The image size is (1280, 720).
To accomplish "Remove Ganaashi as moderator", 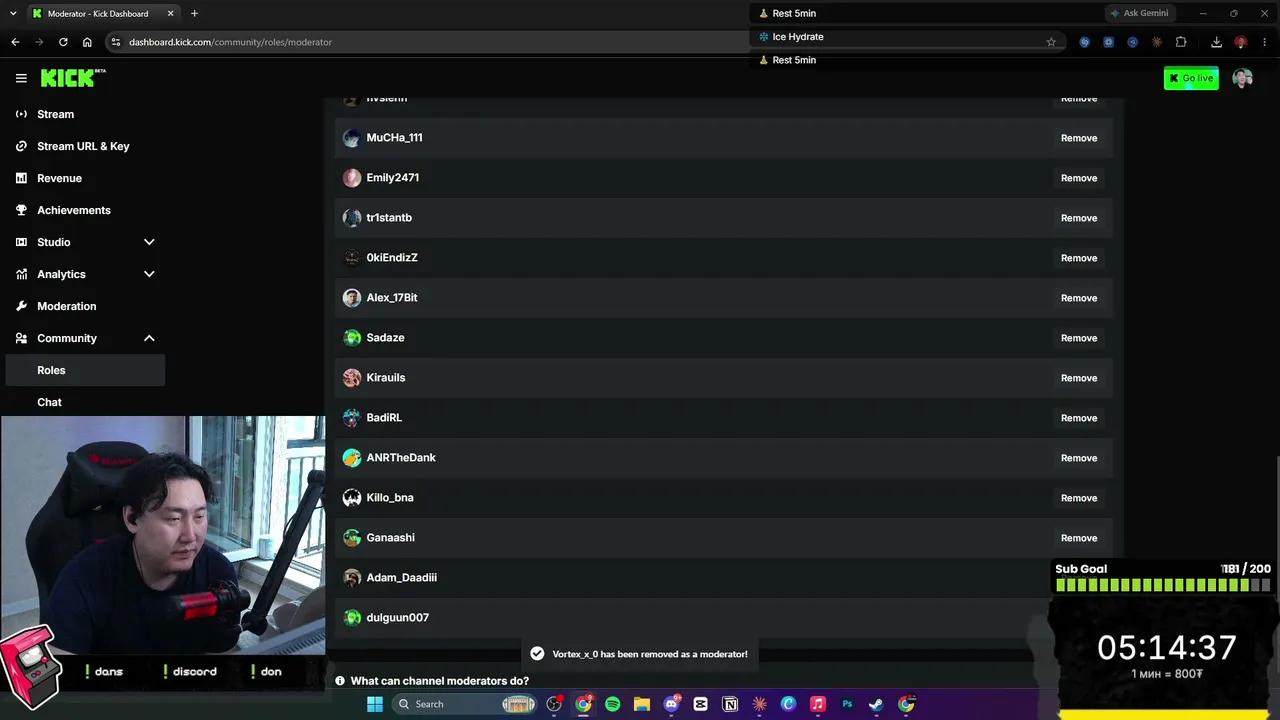I will click(x=1079, y=538).
